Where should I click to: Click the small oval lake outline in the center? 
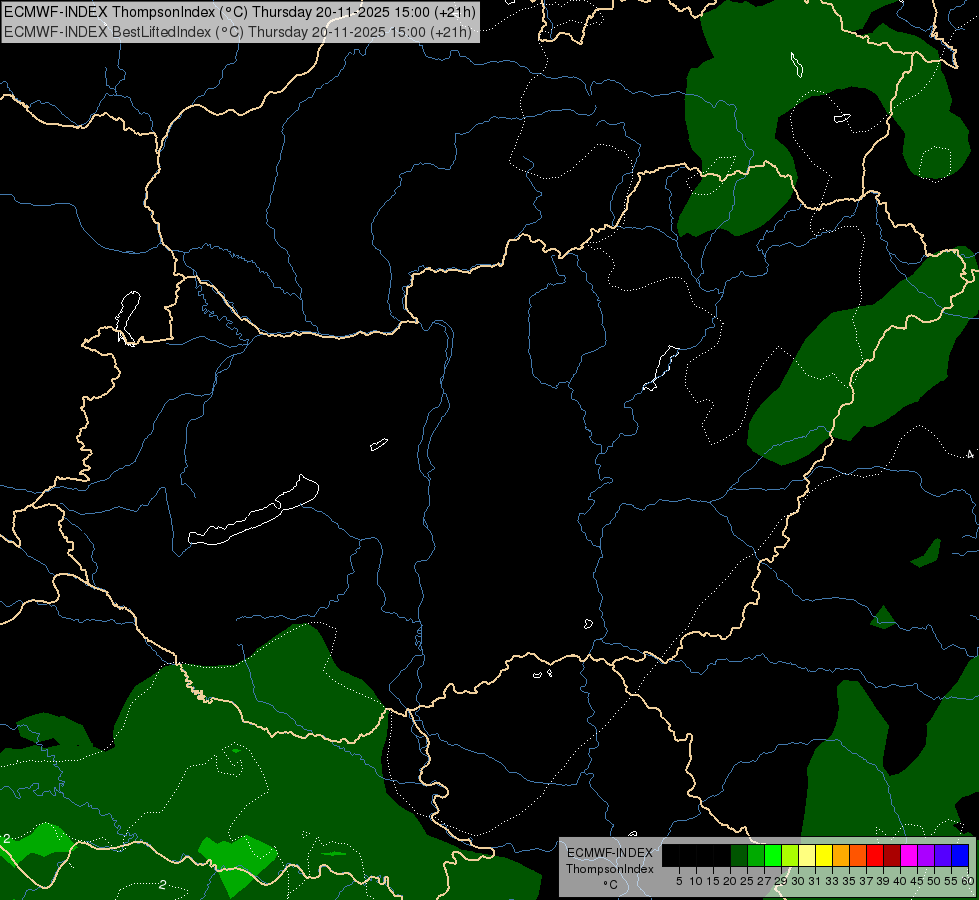click(379, 444)
